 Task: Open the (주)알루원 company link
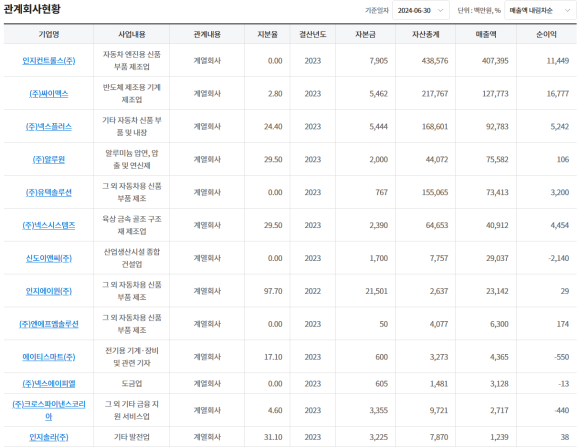(x=49, y=159)
